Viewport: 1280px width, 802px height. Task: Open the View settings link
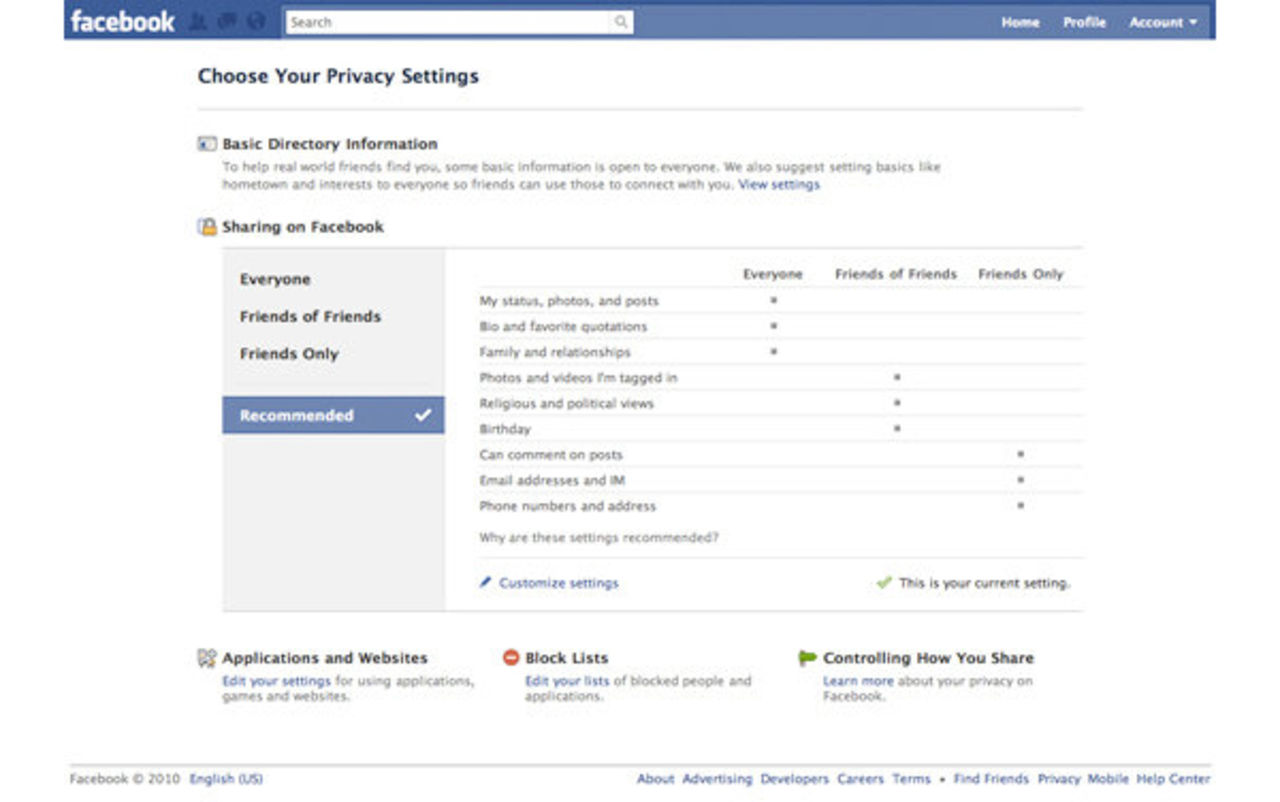pos(779,184)
